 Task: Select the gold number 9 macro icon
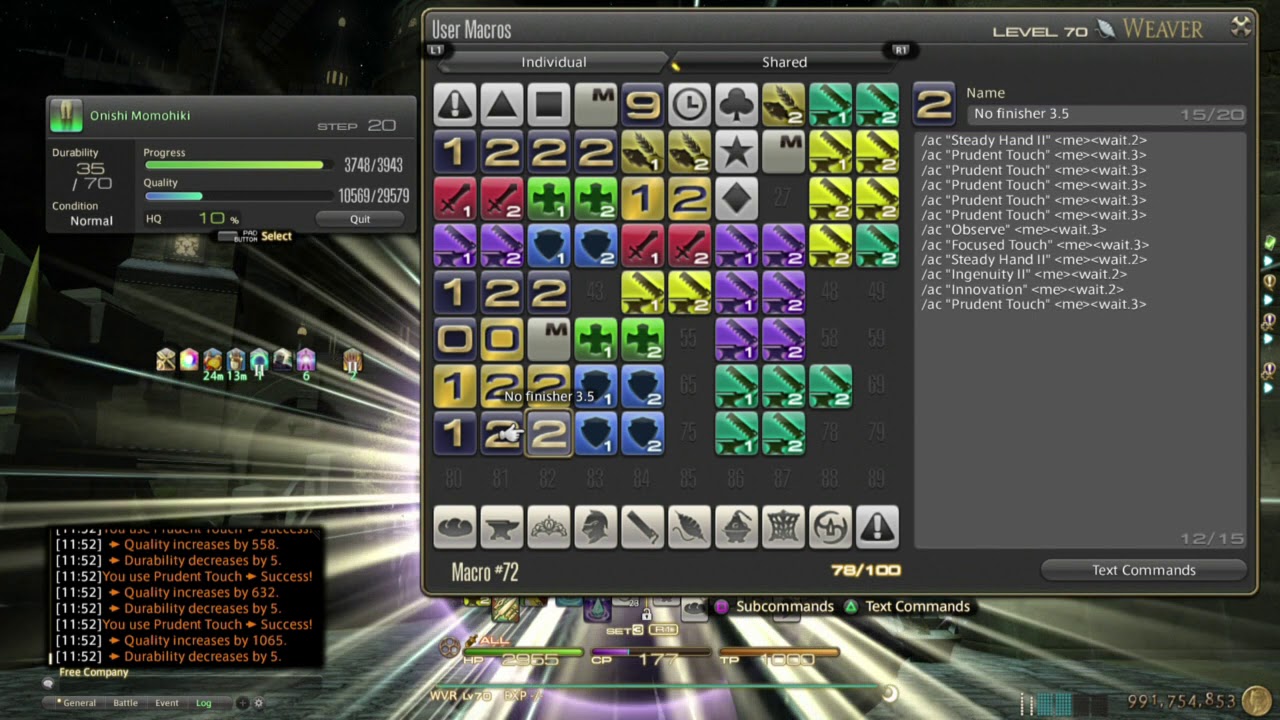point(643,104)
